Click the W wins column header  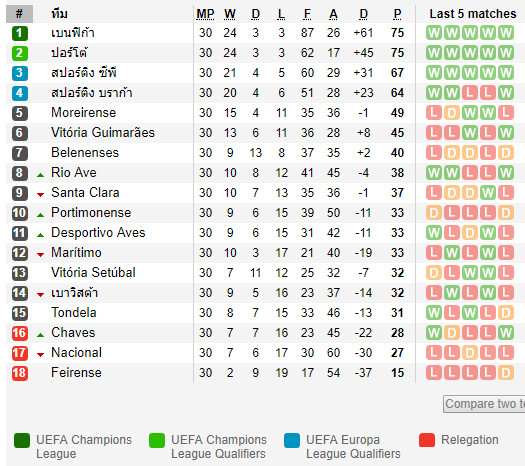tap(230, 14)
